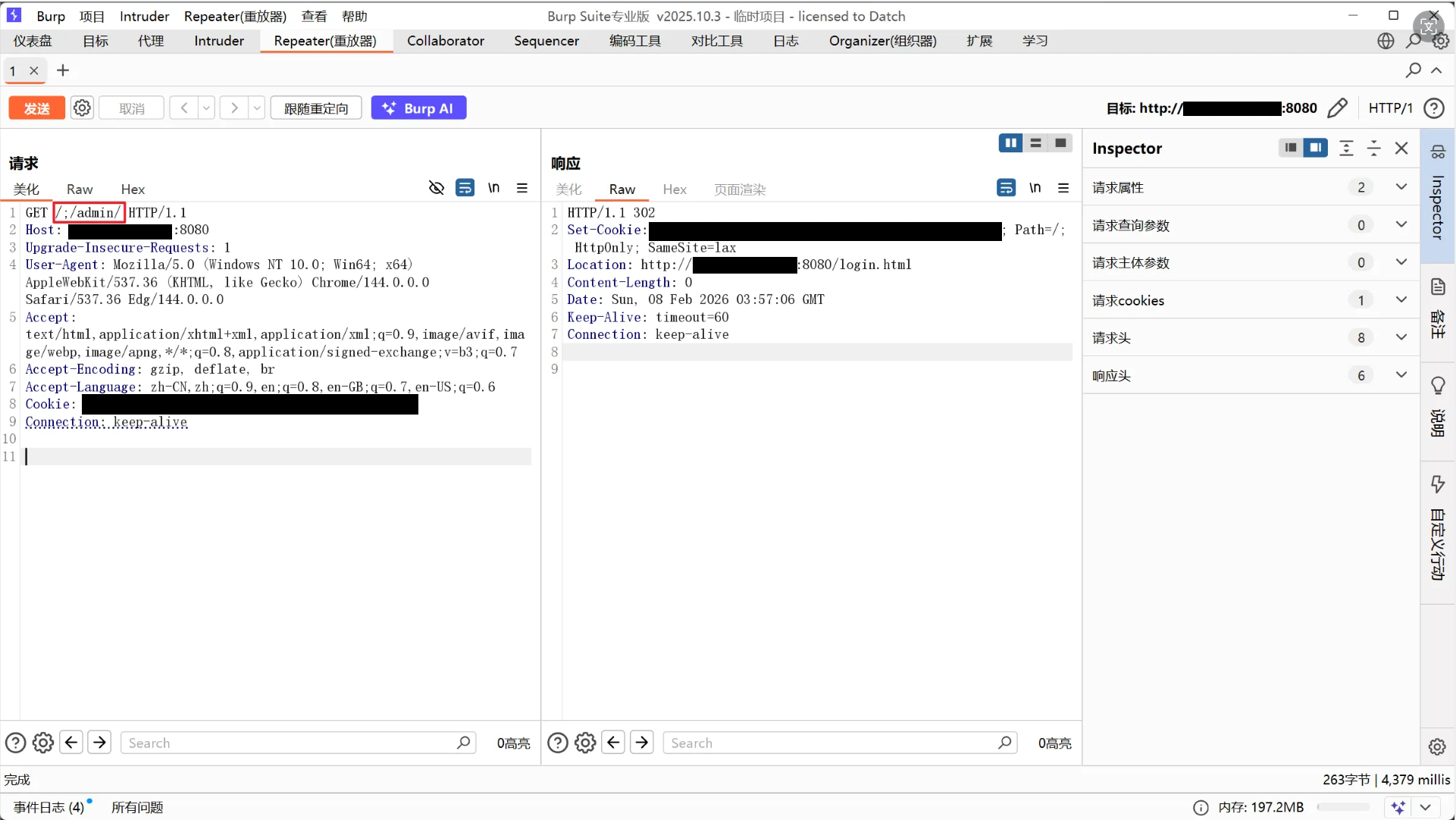Jump to next request search match
The image size is (1456, 820).
99,743
